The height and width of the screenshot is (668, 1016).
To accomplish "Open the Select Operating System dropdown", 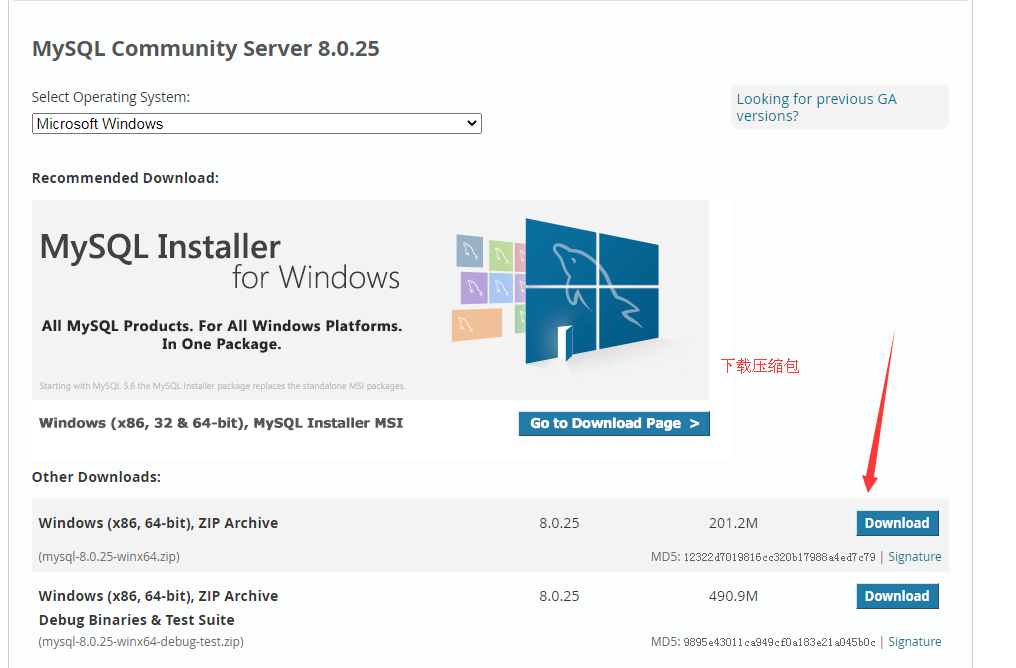I will (257, 124).
